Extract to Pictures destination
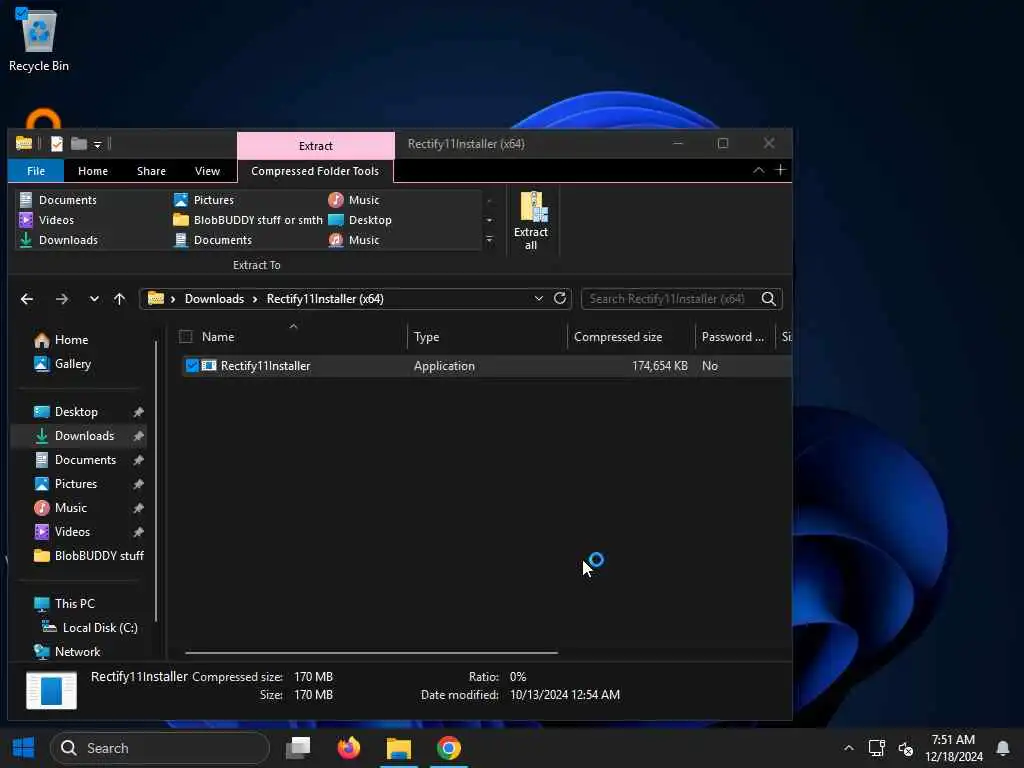 tap(203, 200)
